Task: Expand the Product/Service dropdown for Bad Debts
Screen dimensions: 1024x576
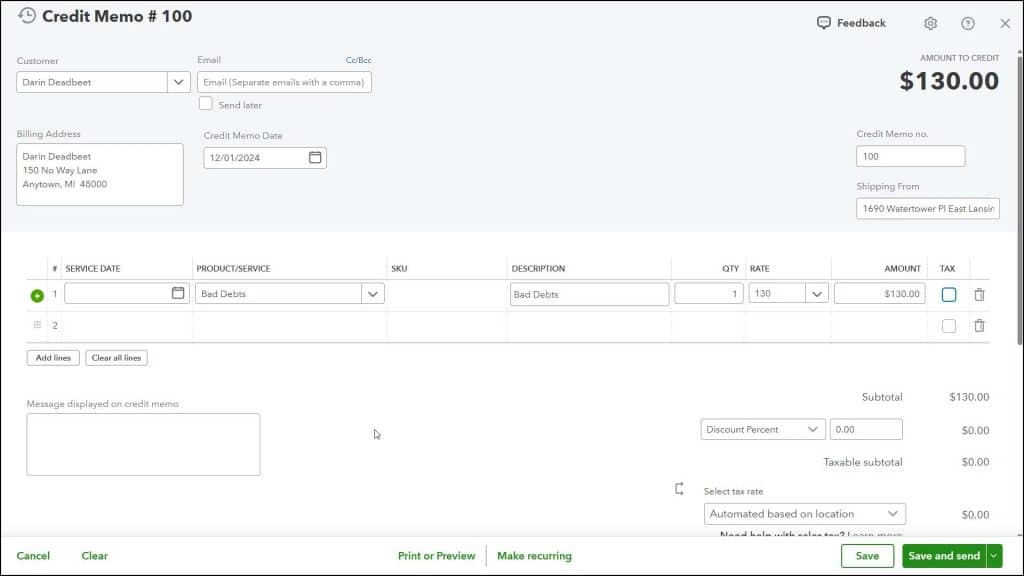Action: [373, 294]
